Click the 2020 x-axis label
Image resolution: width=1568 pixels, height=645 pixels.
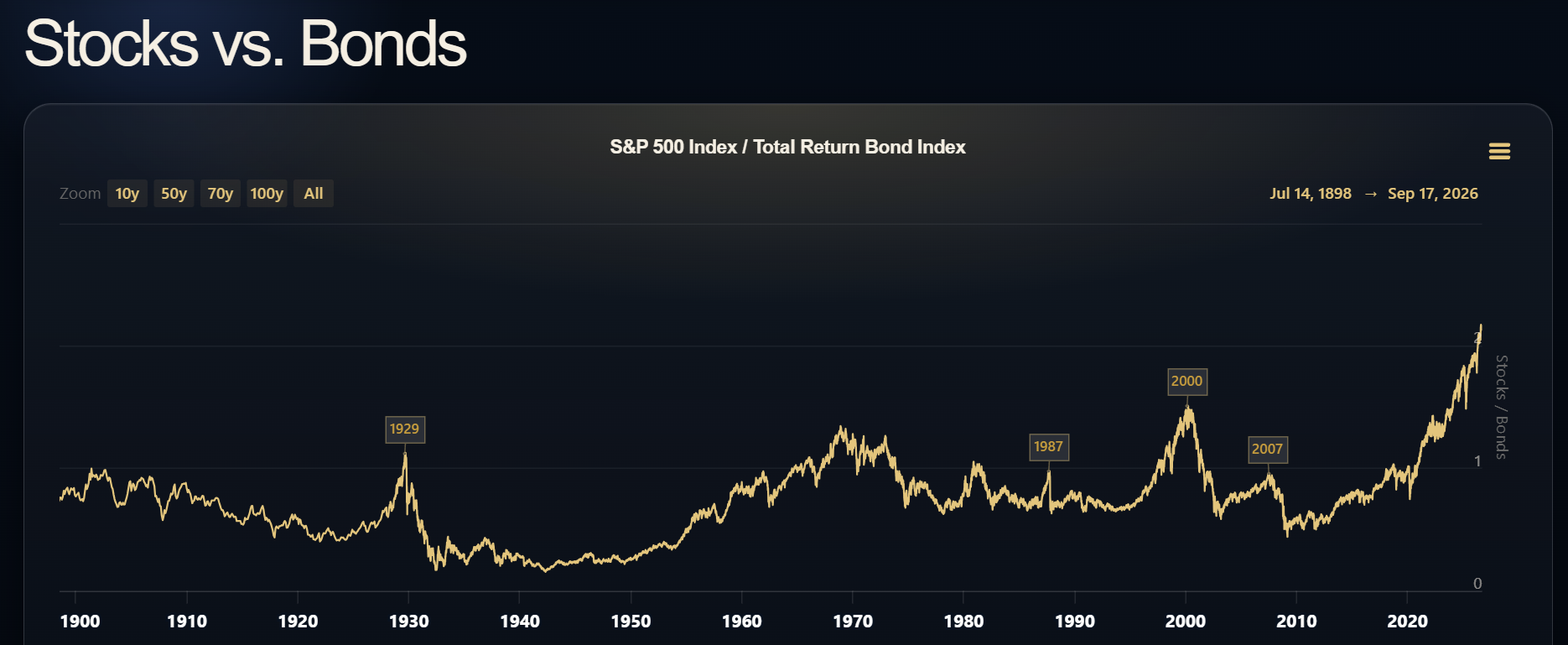click(1407, 622)
